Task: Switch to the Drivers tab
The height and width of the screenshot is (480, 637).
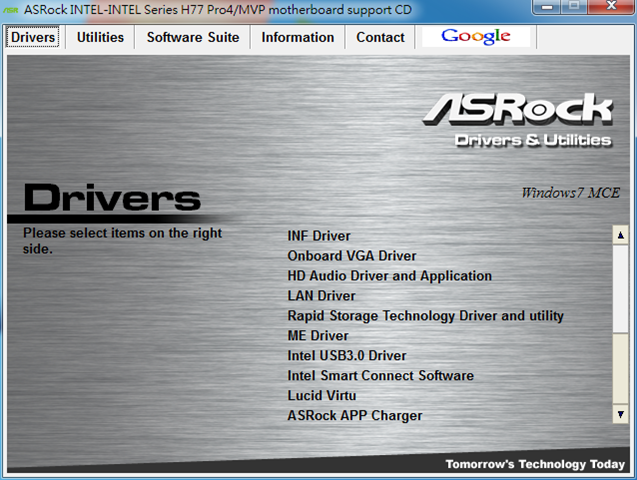Action: click(x=32, y=37)
